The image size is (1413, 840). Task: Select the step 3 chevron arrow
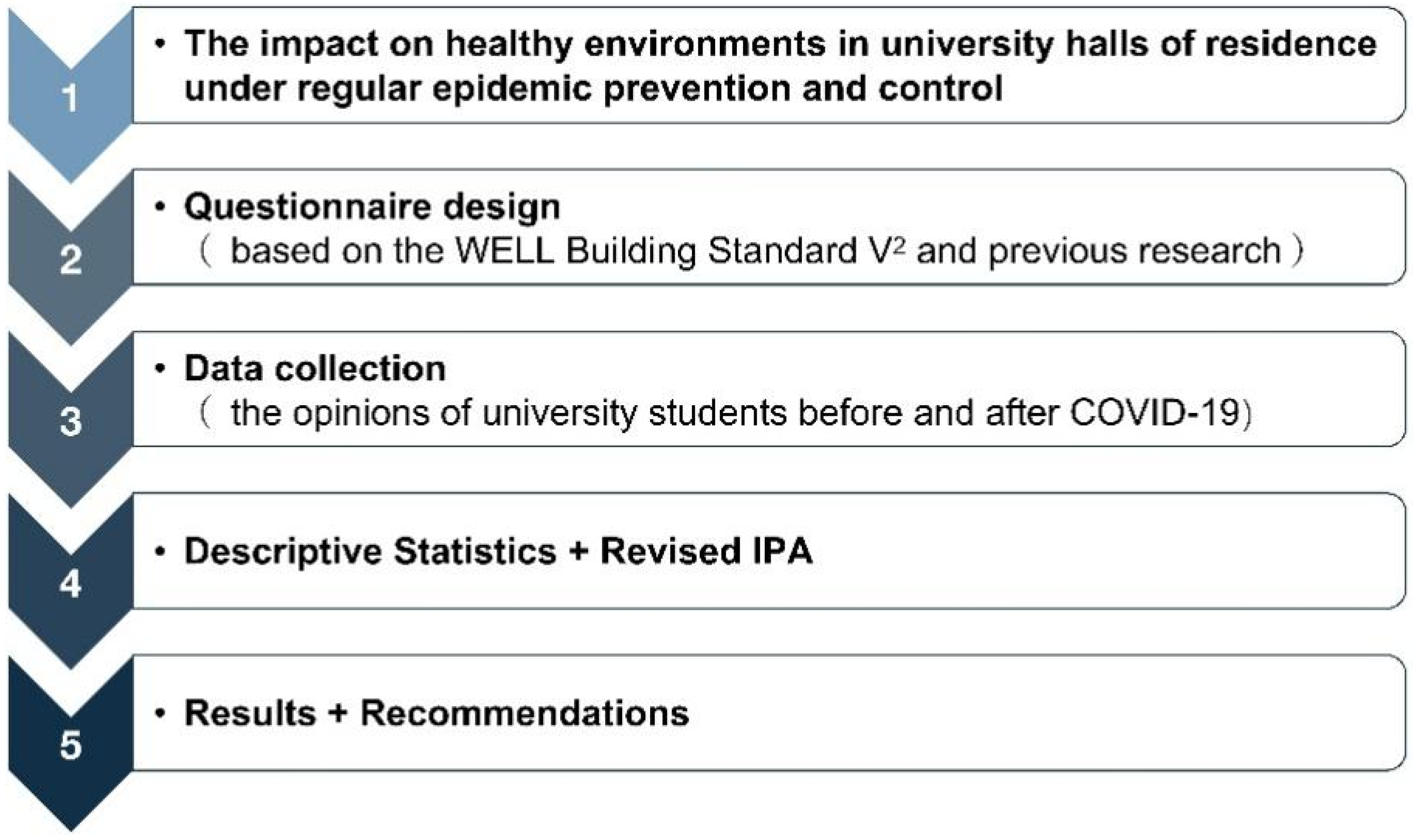pos(70,422)
